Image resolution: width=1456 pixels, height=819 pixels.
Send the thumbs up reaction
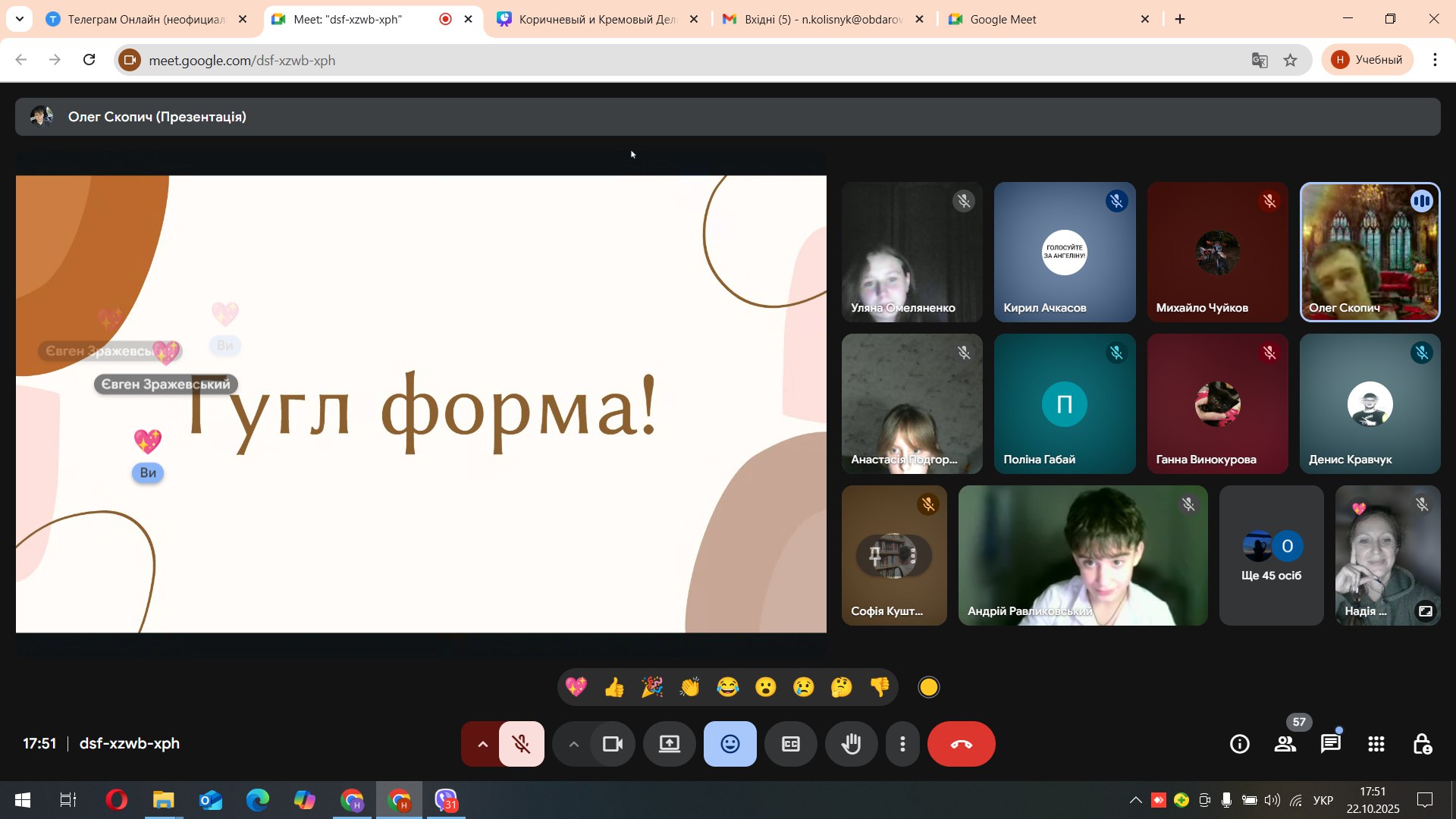pyautogui.click(x=614, y=687)
